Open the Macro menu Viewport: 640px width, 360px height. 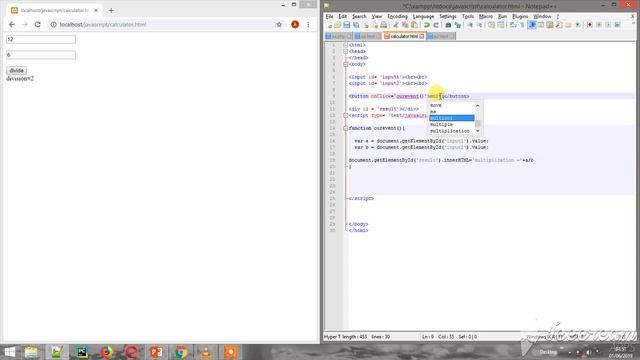[486, 16]
